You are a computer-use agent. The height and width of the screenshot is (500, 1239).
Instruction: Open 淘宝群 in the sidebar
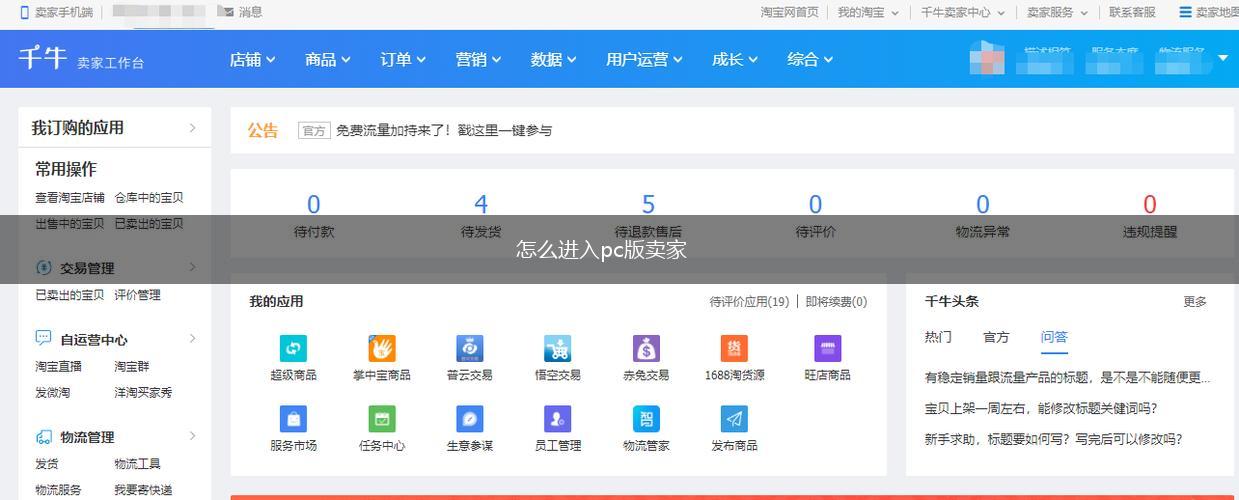point(131,367)
